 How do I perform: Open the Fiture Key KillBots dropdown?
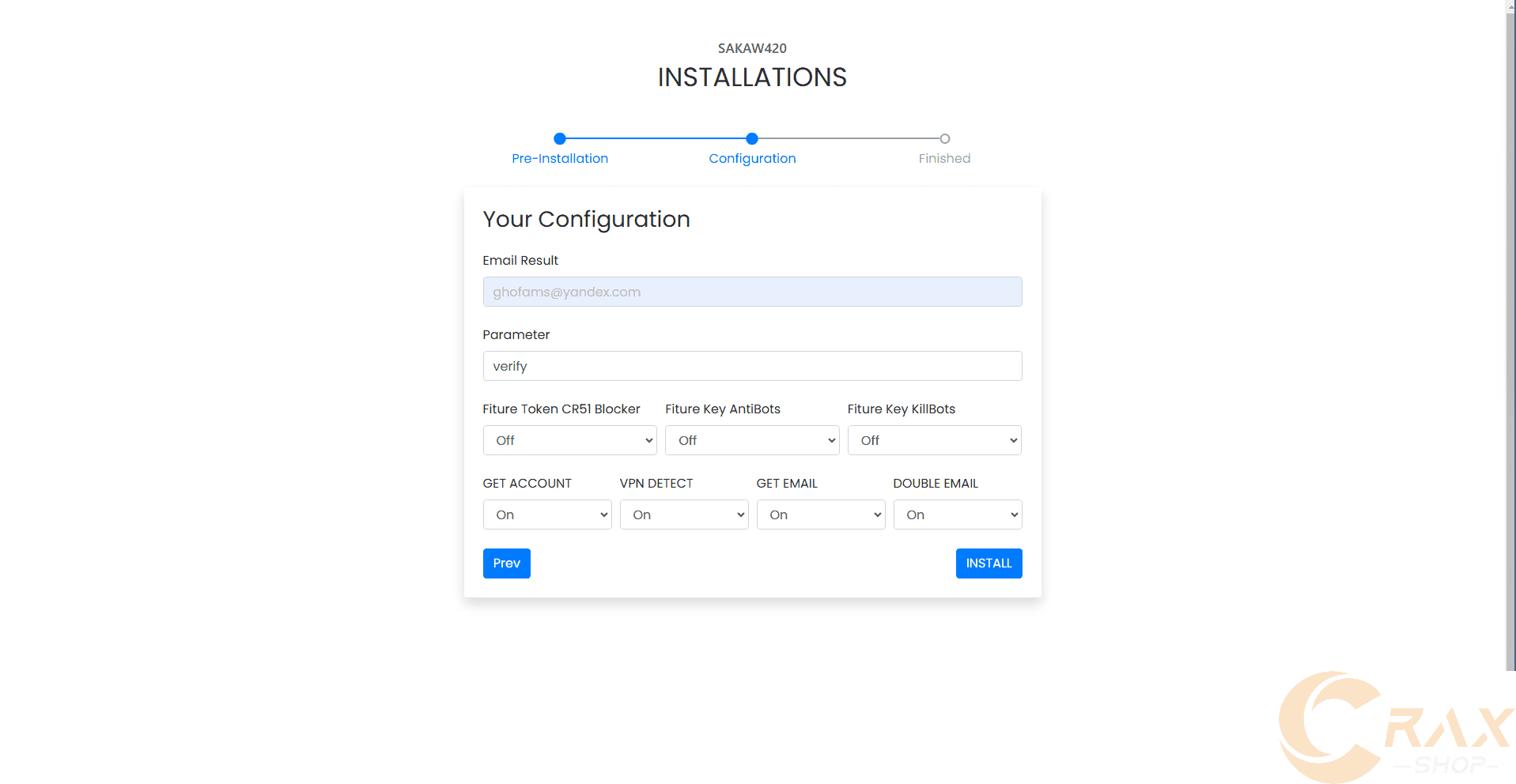click(x=934, y=440)
